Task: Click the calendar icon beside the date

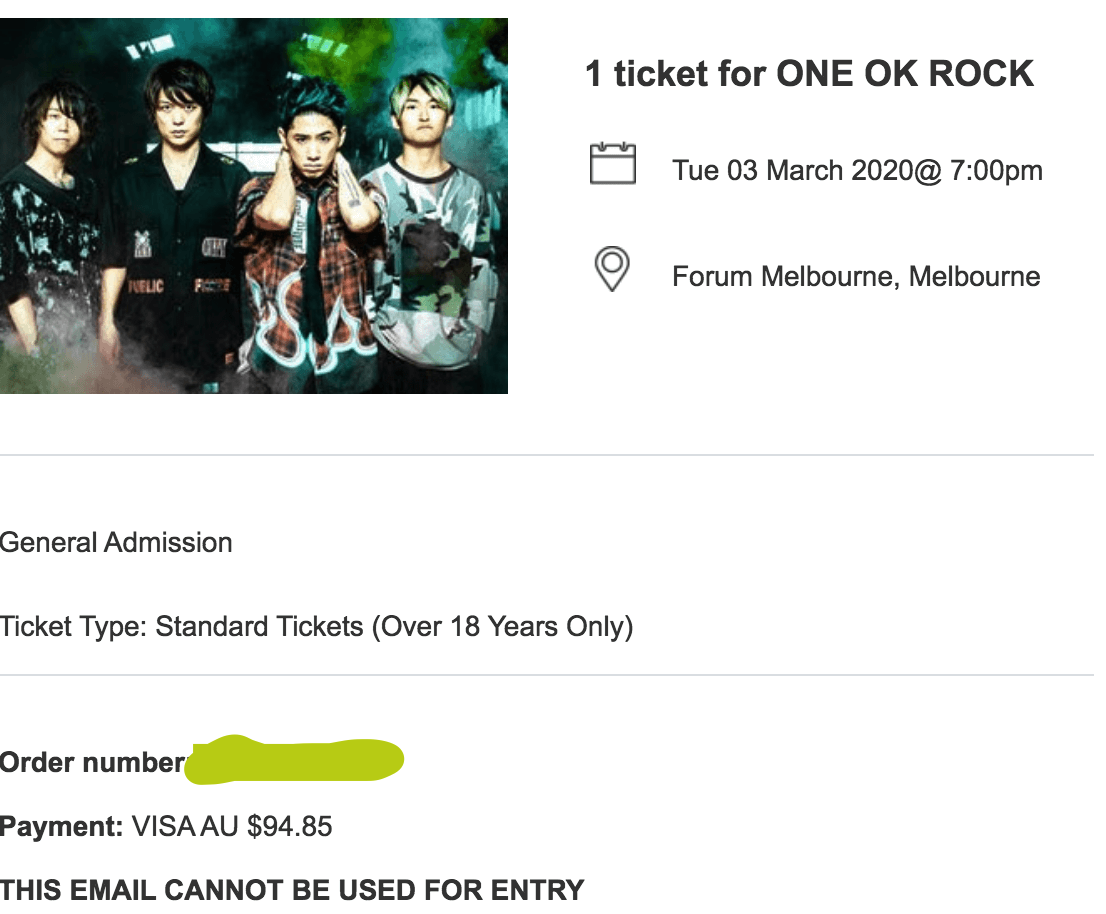Action: pos(612,163)
